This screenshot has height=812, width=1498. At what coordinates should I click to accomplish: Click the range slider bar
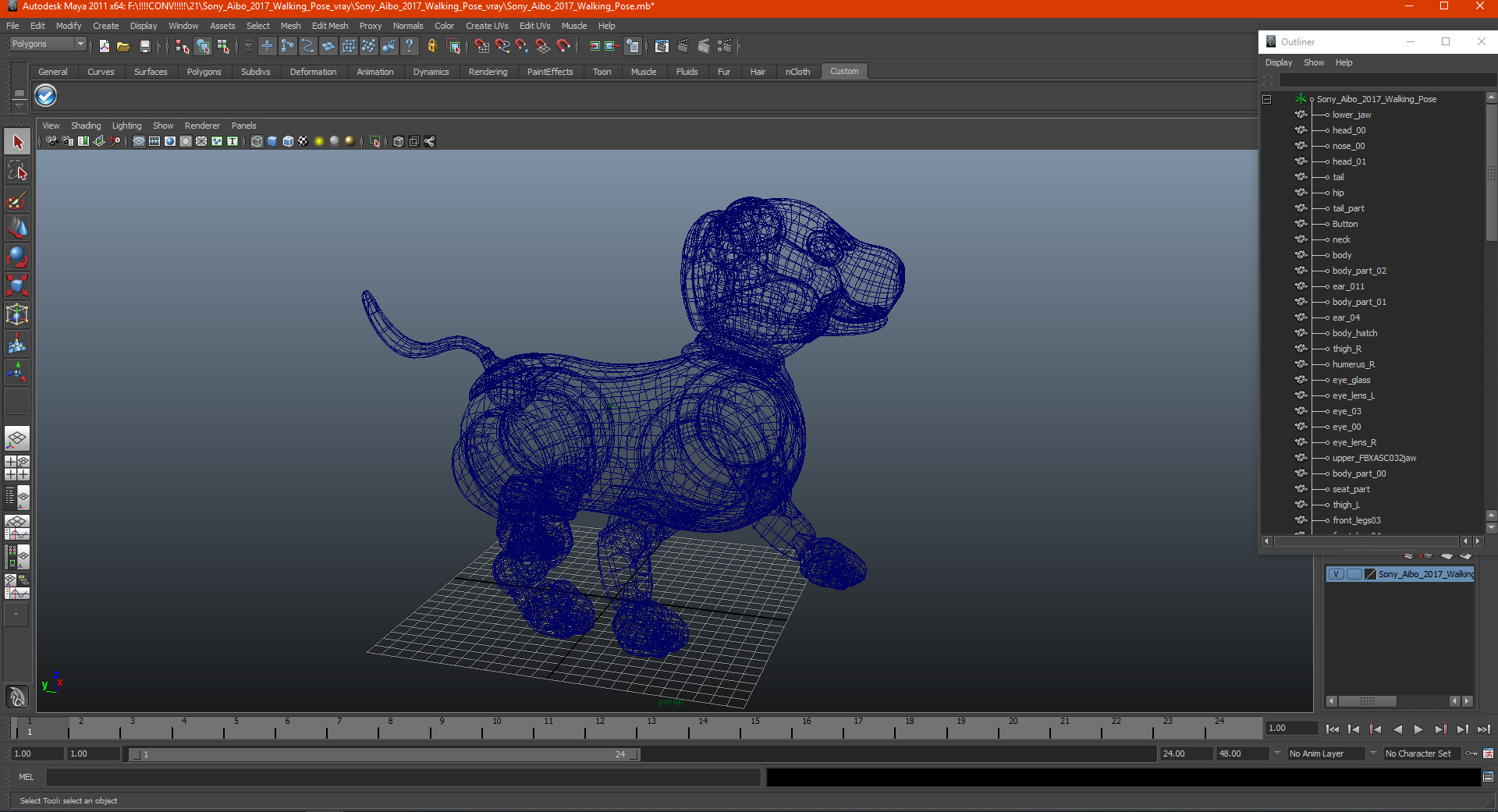[x=384, y=754]
